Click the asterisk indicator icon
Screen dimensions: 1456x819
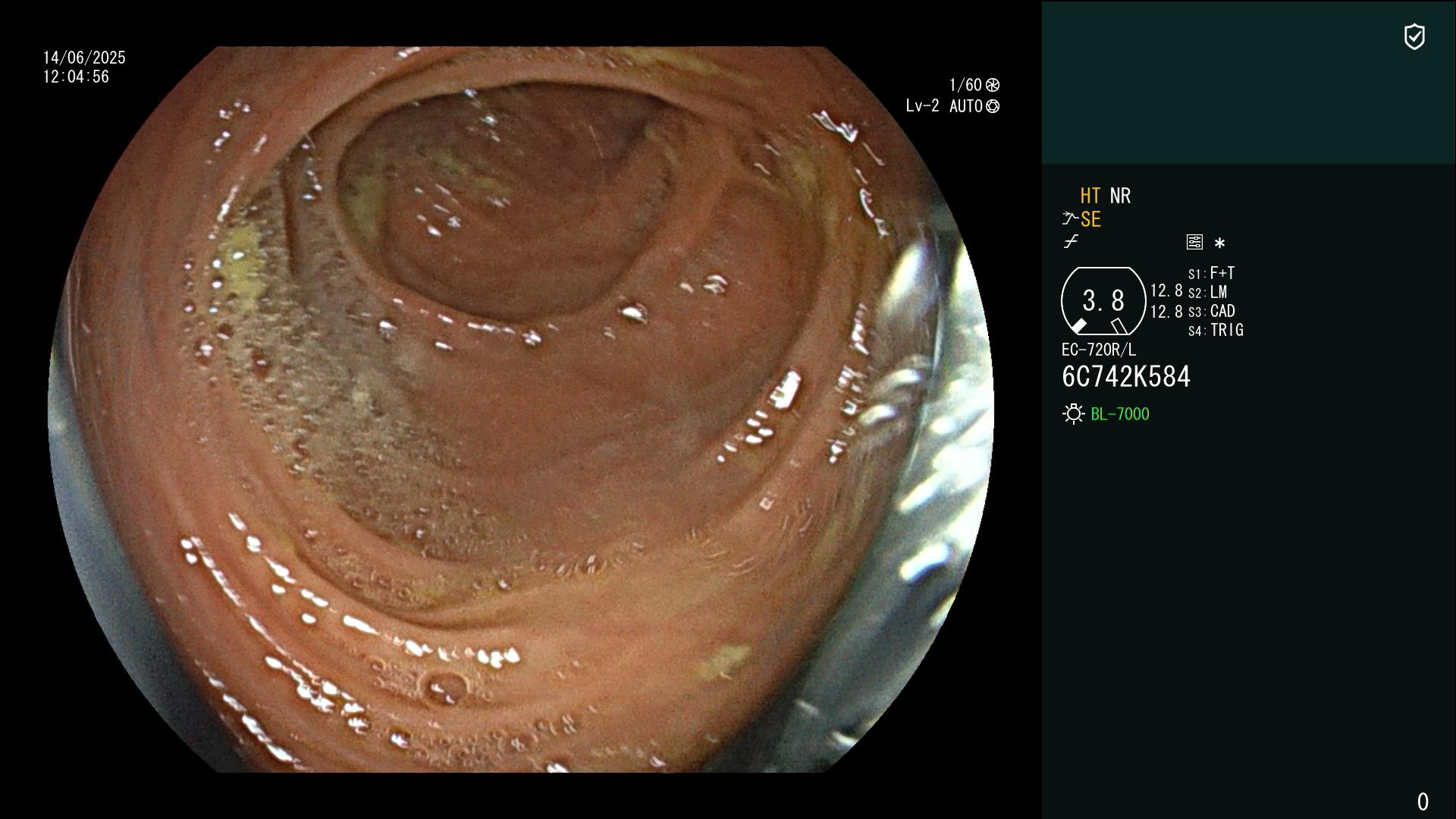point(1219,243)
